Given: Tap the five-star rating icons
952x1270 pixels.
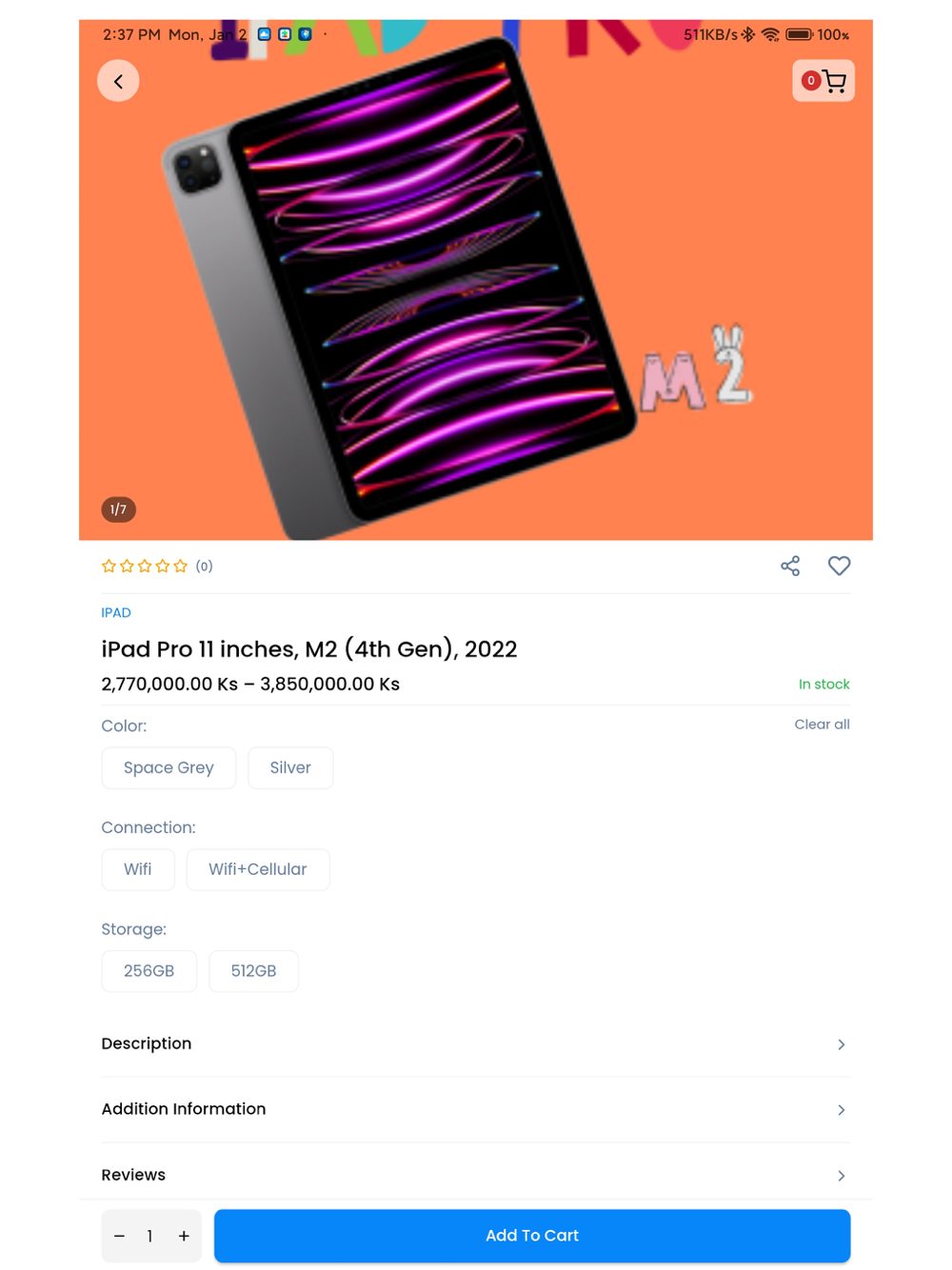Looking at the screenshot, I should click(145, 566).
